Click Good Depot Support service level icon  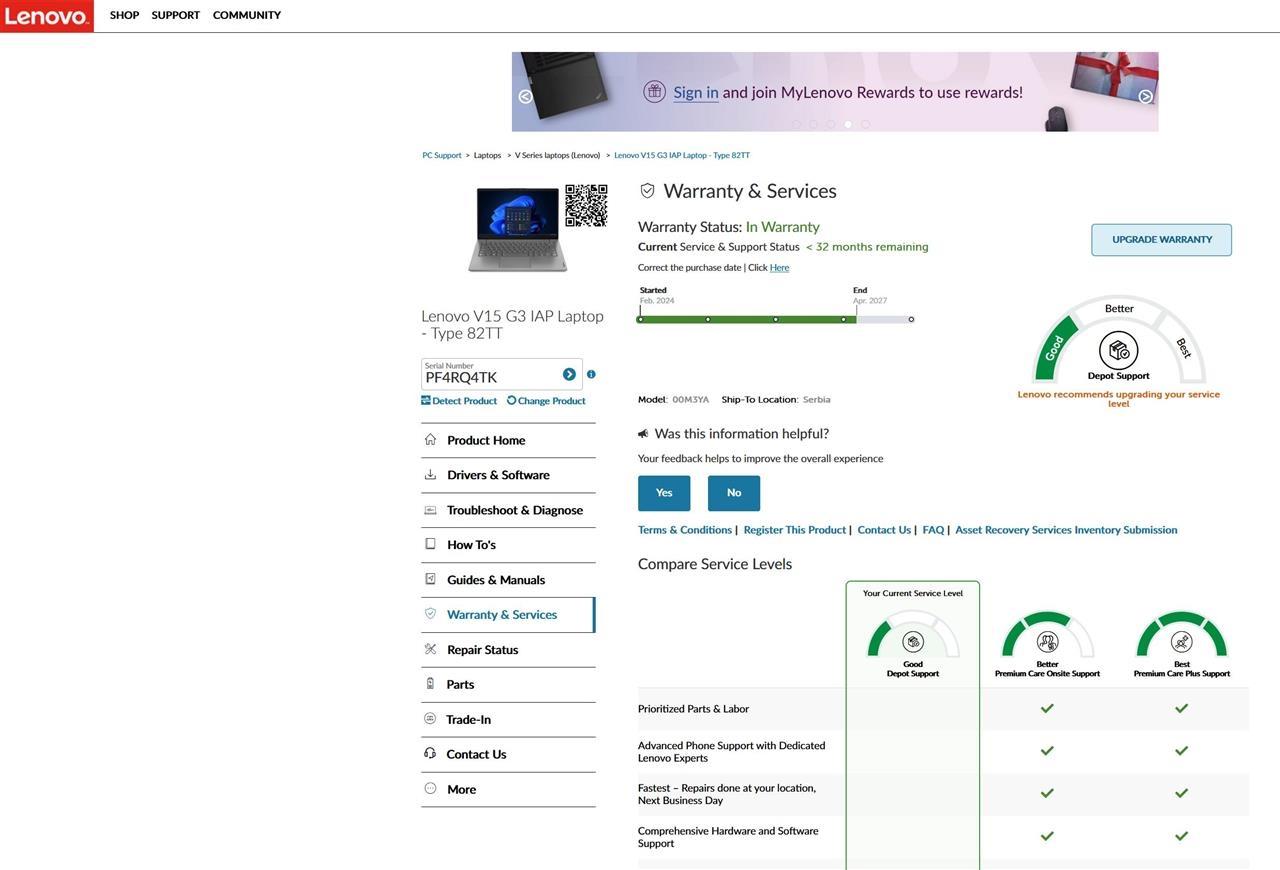913,642
